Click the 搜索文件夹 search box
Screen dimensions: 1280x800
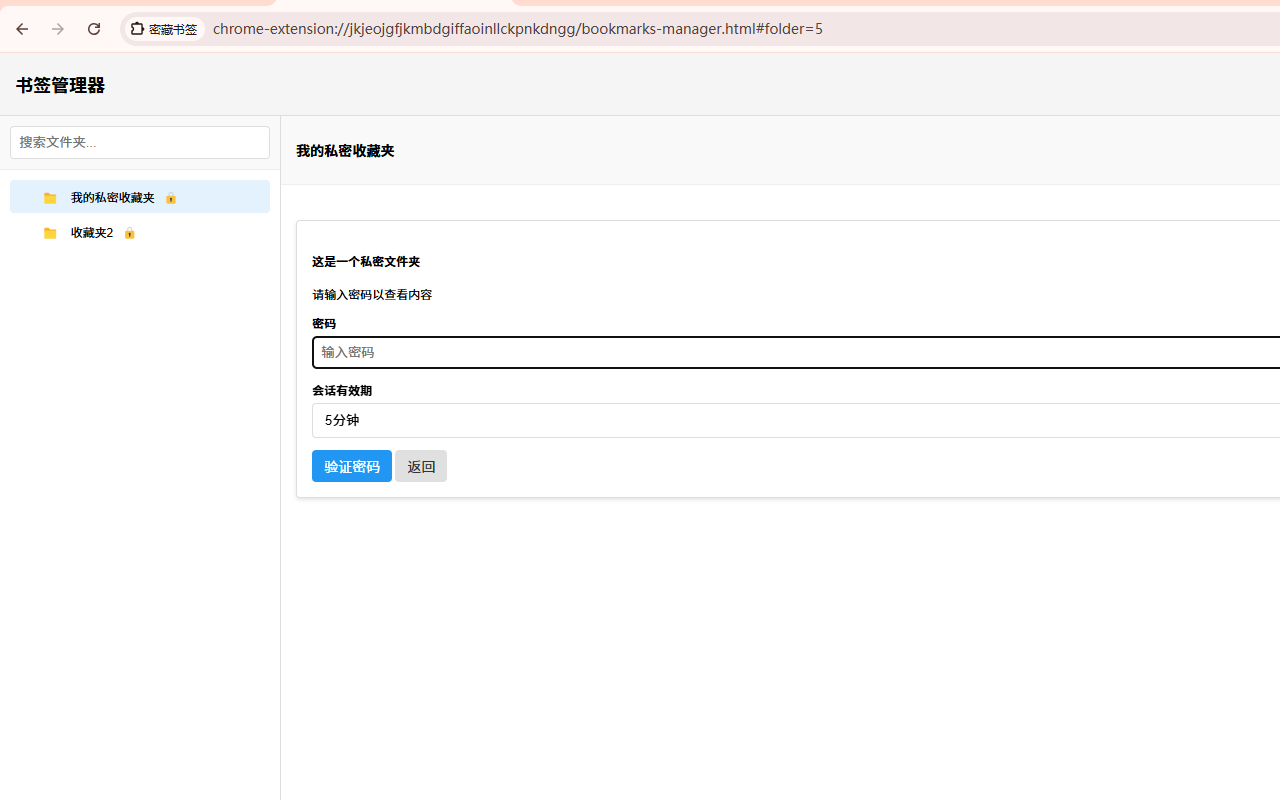139,142
